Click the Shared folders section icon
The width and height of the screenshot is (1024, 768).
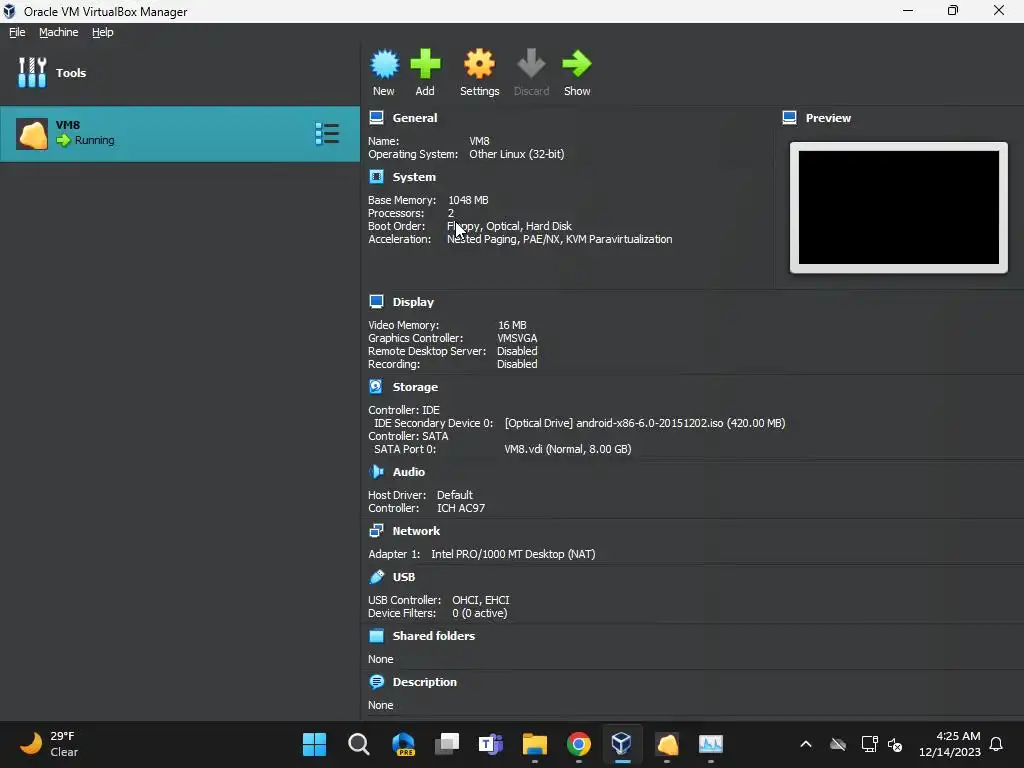click(376, 635)
